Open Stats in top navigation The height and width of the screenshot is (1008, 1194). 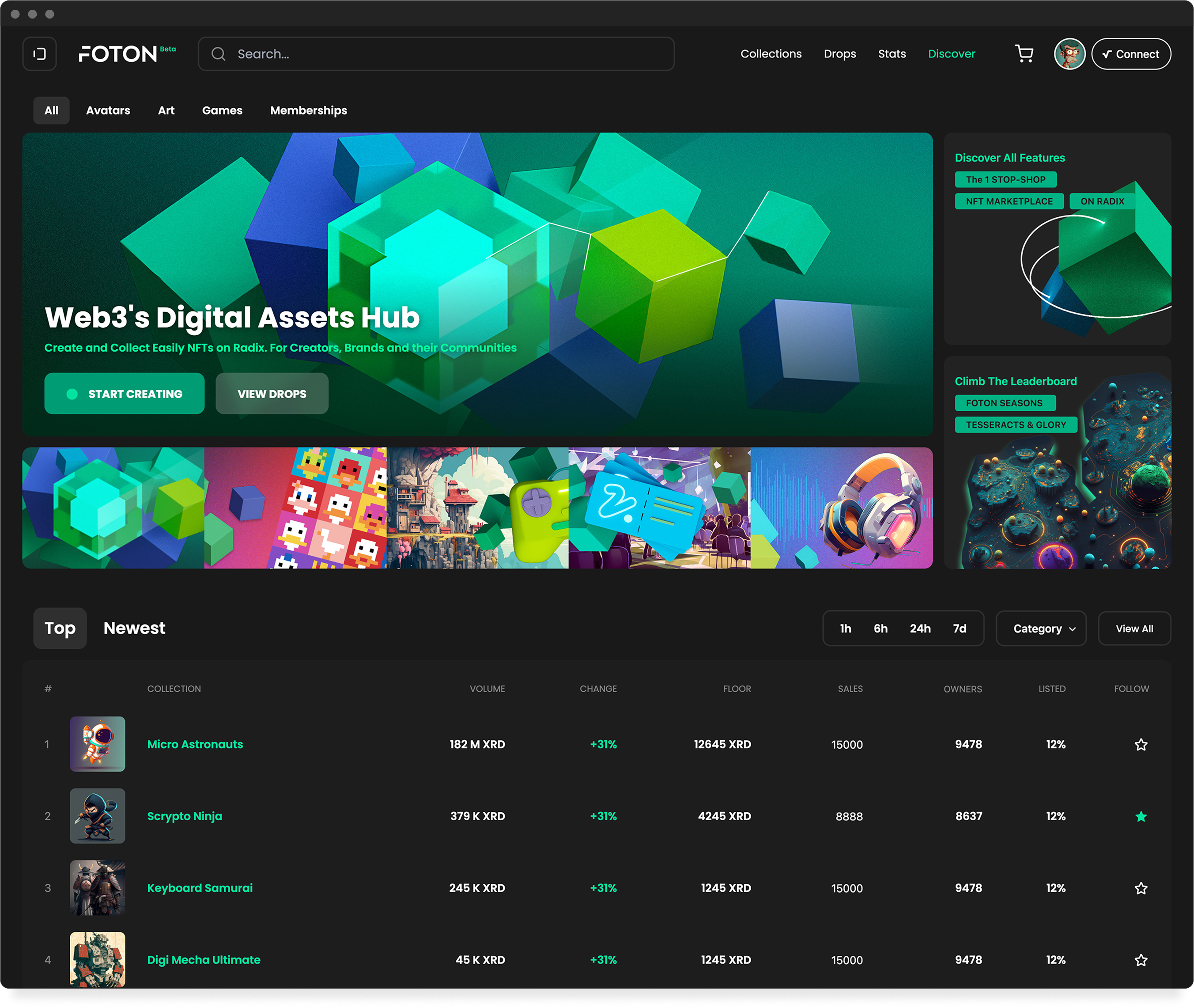point(891,54)
